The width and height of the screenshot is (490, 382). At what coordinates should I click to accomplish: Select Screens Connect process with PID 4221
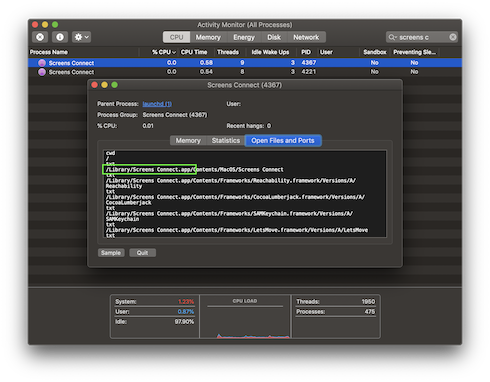(245, 72)
